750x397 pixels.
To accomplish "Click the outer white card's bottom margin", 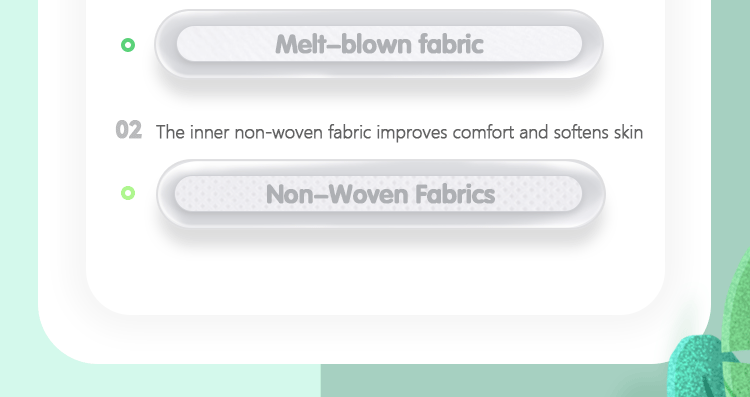I will (375, 340).
